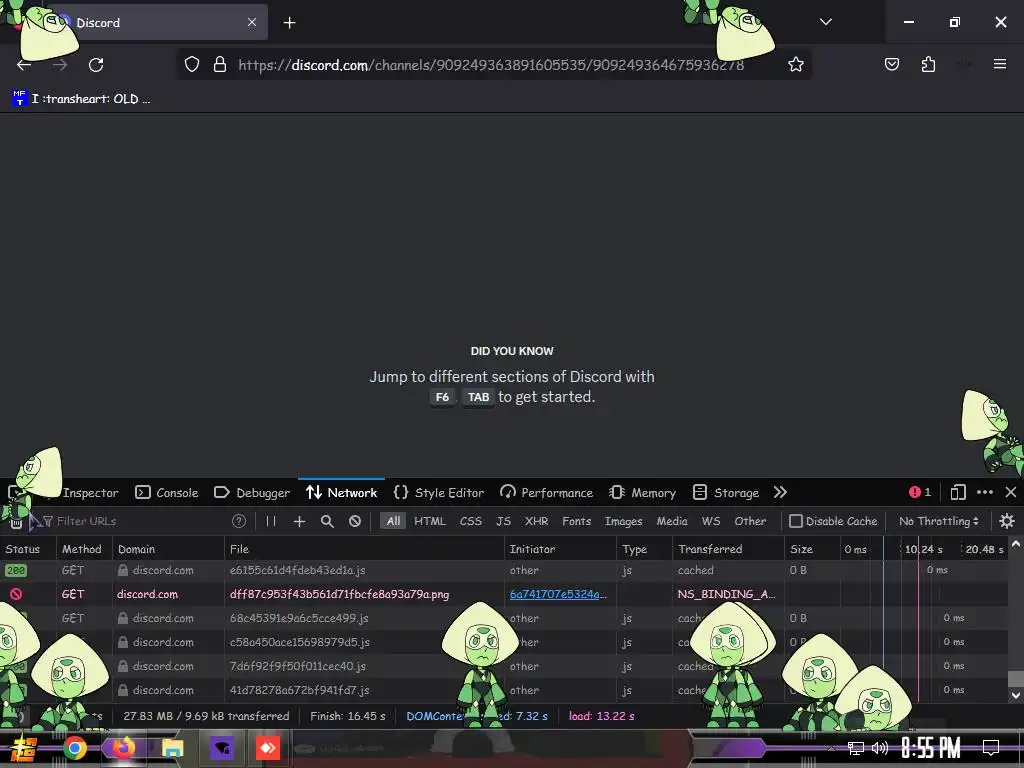Filter requests by Fonts
The image size is (1024, 768).
coord(577,521)
